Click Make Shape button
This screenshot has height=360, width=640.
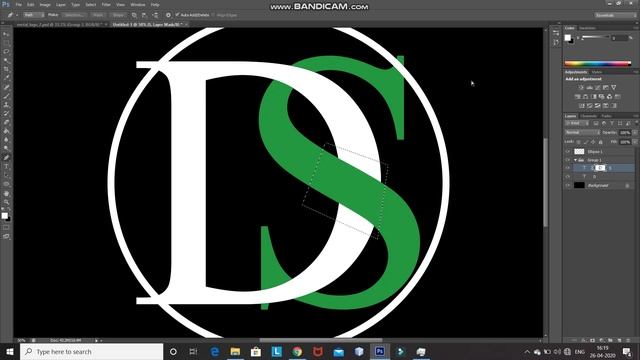(x=118, y=15)
